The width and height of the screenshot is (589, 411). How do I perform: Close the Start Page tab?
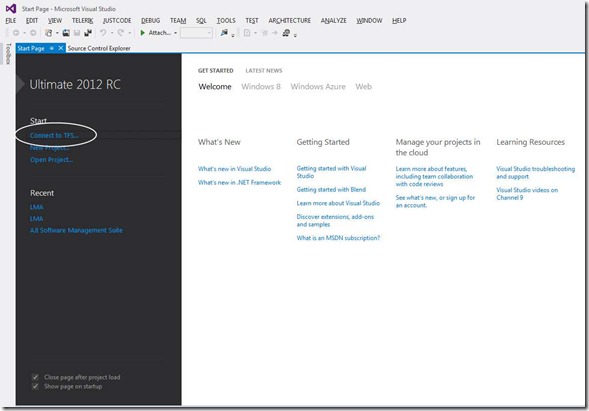point(60,48)
